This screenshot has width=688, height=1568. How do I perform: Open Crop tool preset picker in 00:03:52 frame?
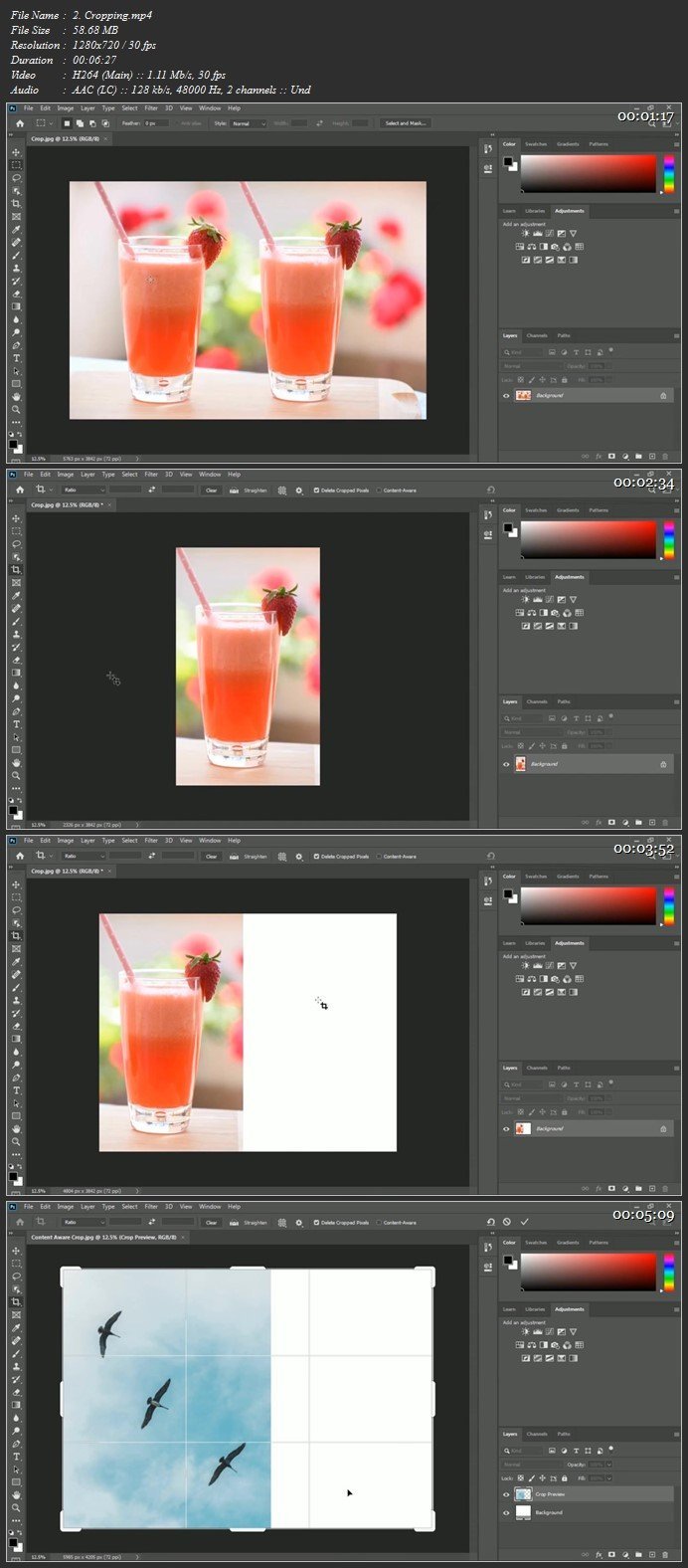coord(43,857)
